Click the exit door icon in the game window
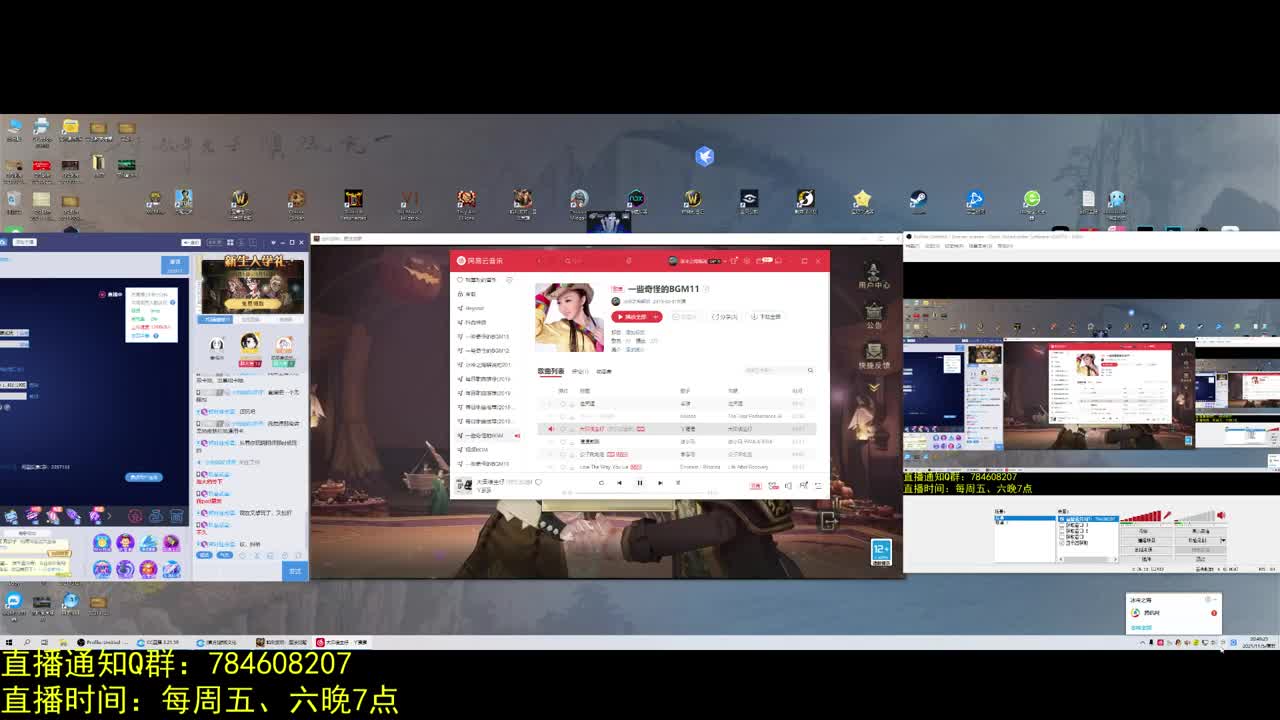Image resolution: width=1280 pixels, height=720 pixels. [x=828, y=520]
